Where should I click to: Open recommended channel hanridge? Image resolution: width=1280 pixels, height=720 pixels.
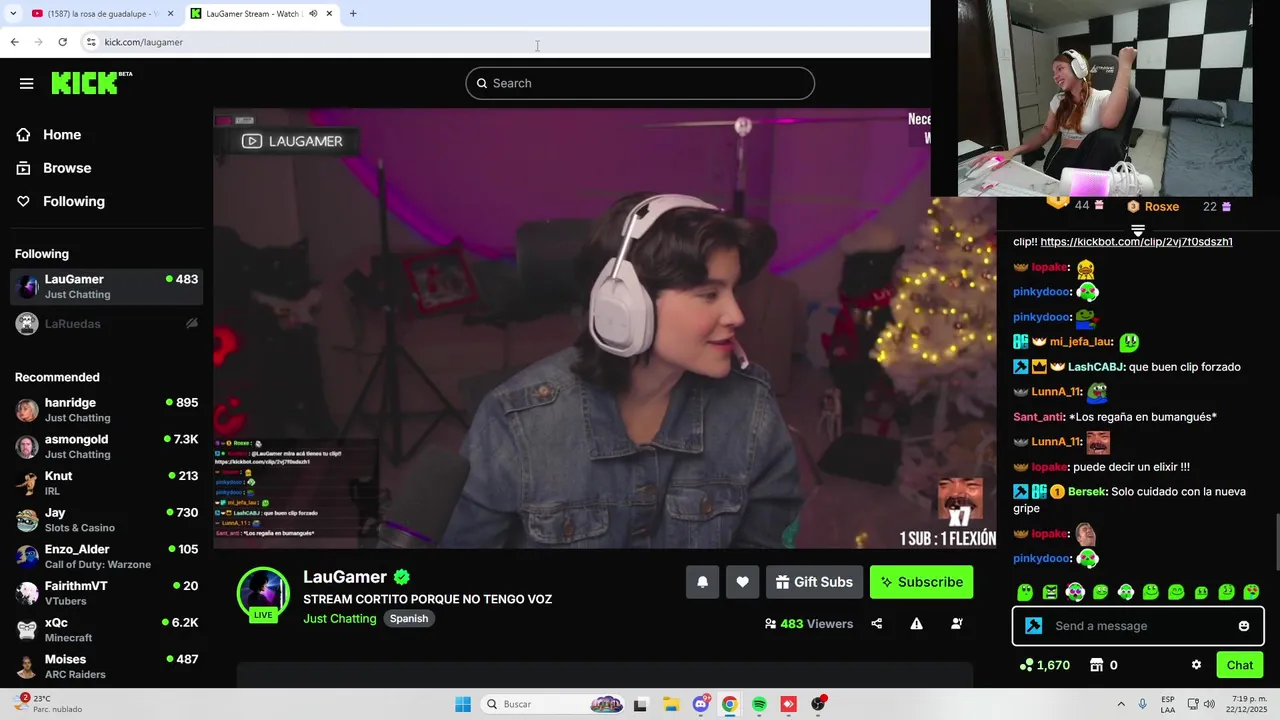click(x=107, y=410)
